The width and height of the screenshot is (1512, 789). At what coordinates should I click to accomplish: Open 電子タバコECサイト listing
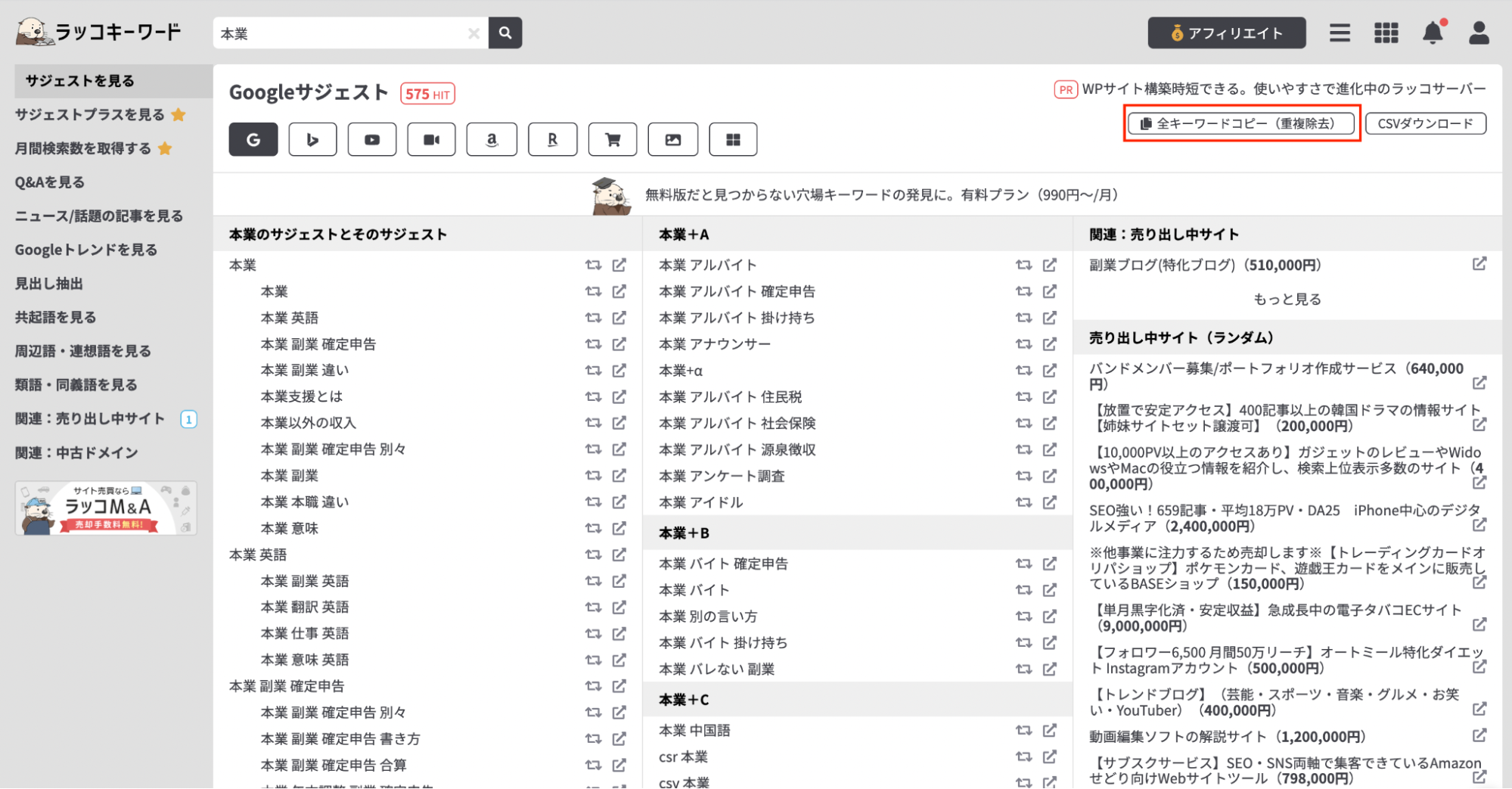1275,618
